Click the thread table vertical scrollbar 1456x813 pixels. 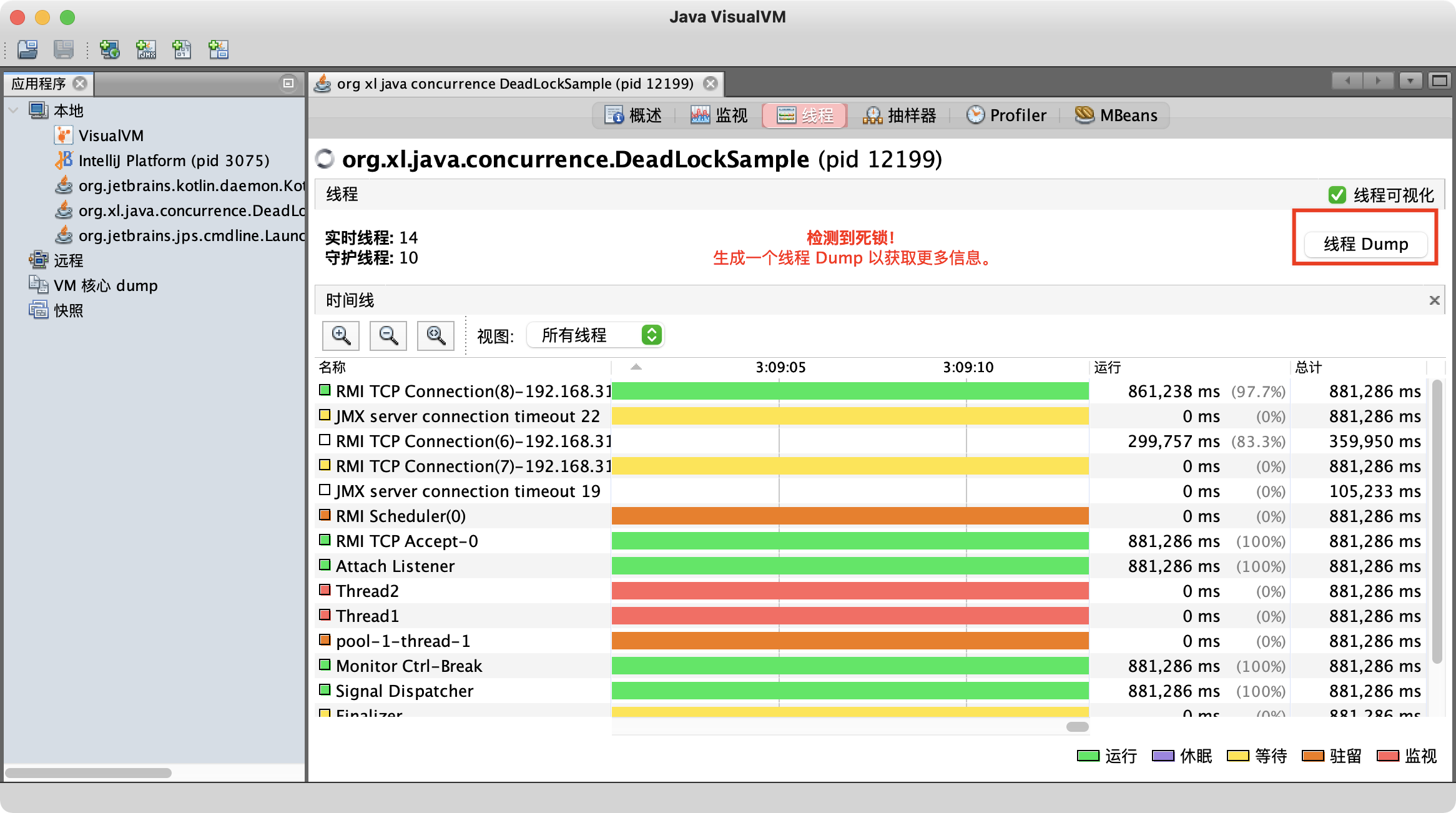click(1437, 521)
